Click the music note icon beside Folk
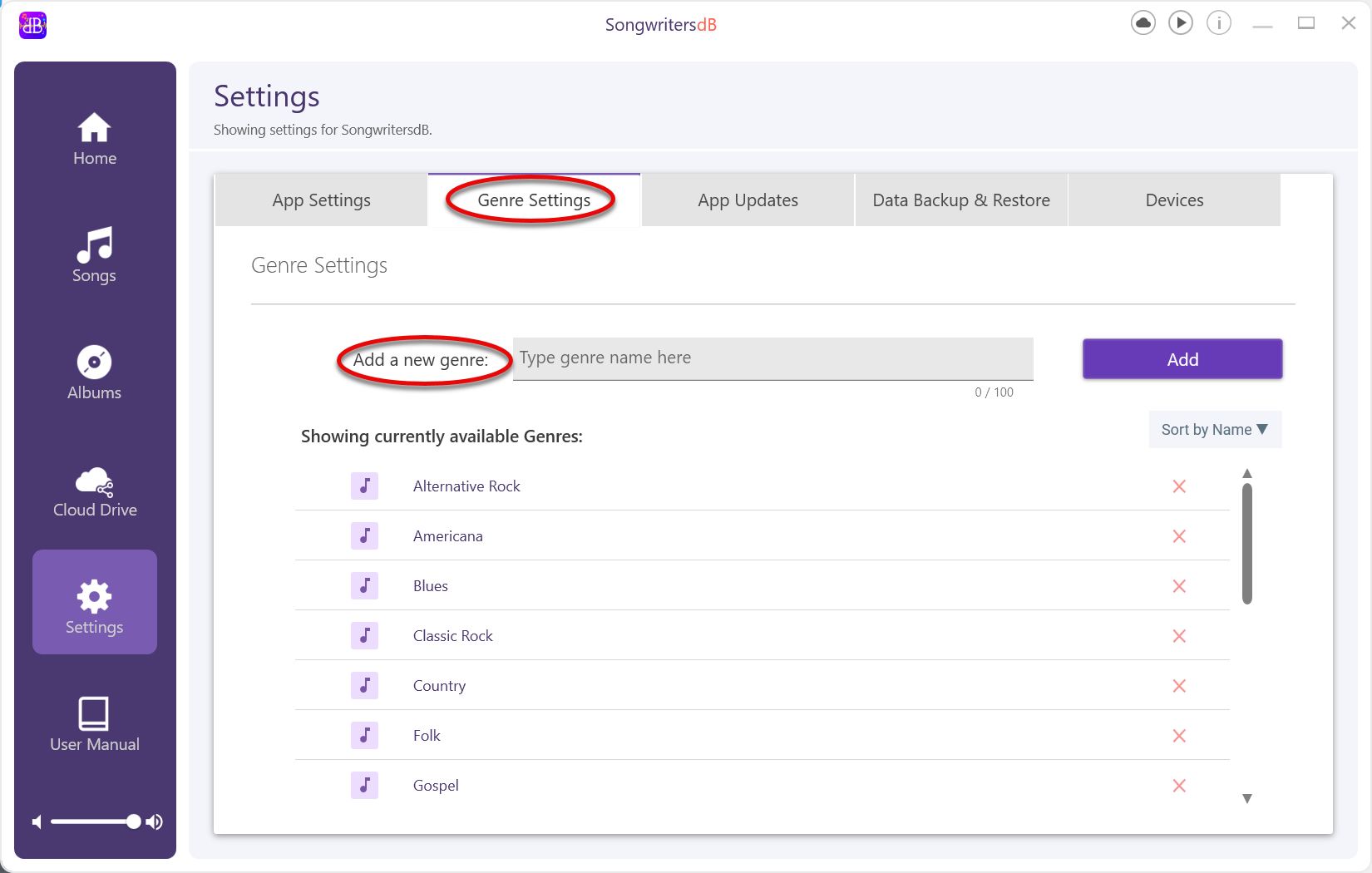 click(364, 735)
